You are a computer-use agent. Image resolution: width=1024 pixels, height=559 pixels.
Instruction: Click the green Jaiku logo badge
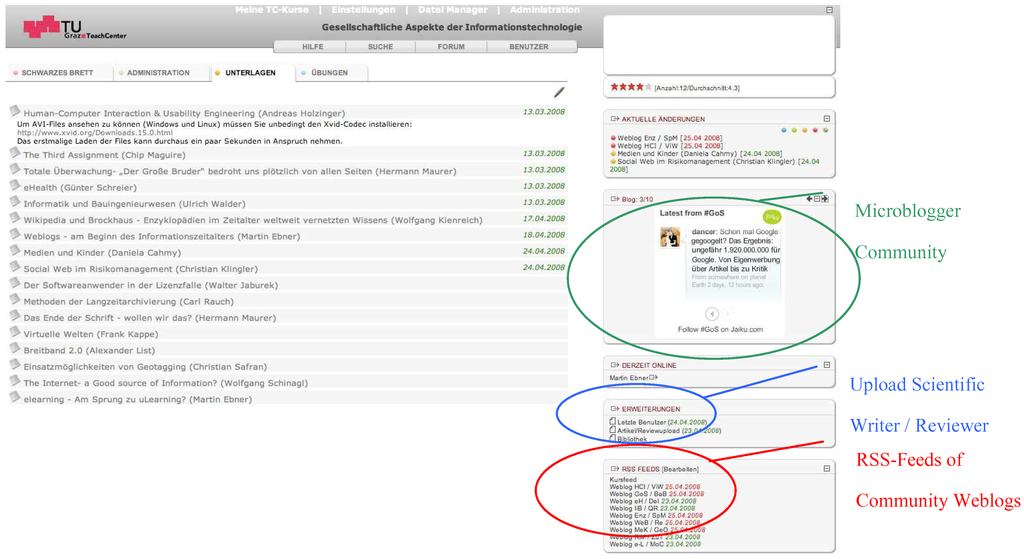(770, 217)
